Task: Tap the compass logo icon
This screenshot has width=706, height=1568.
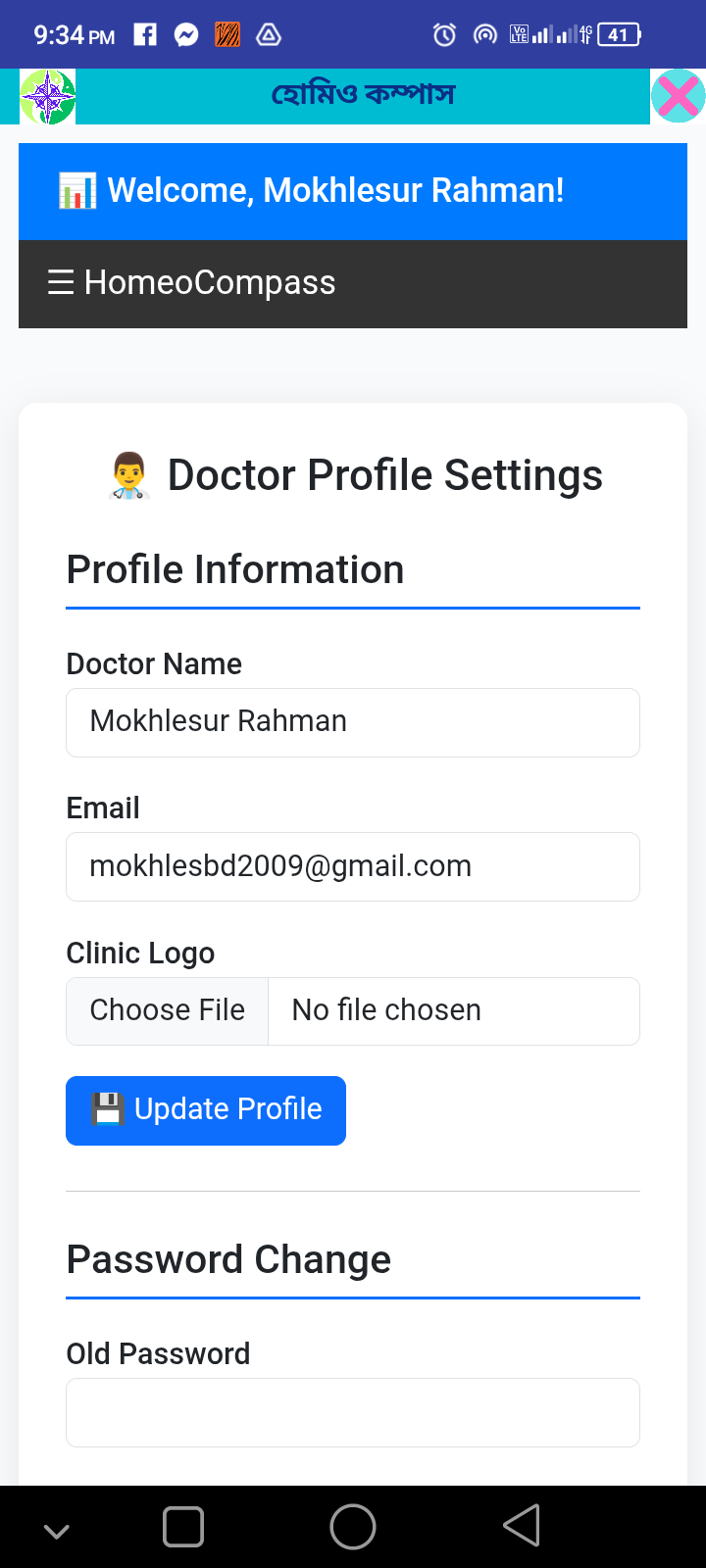Action: point(47,97)
